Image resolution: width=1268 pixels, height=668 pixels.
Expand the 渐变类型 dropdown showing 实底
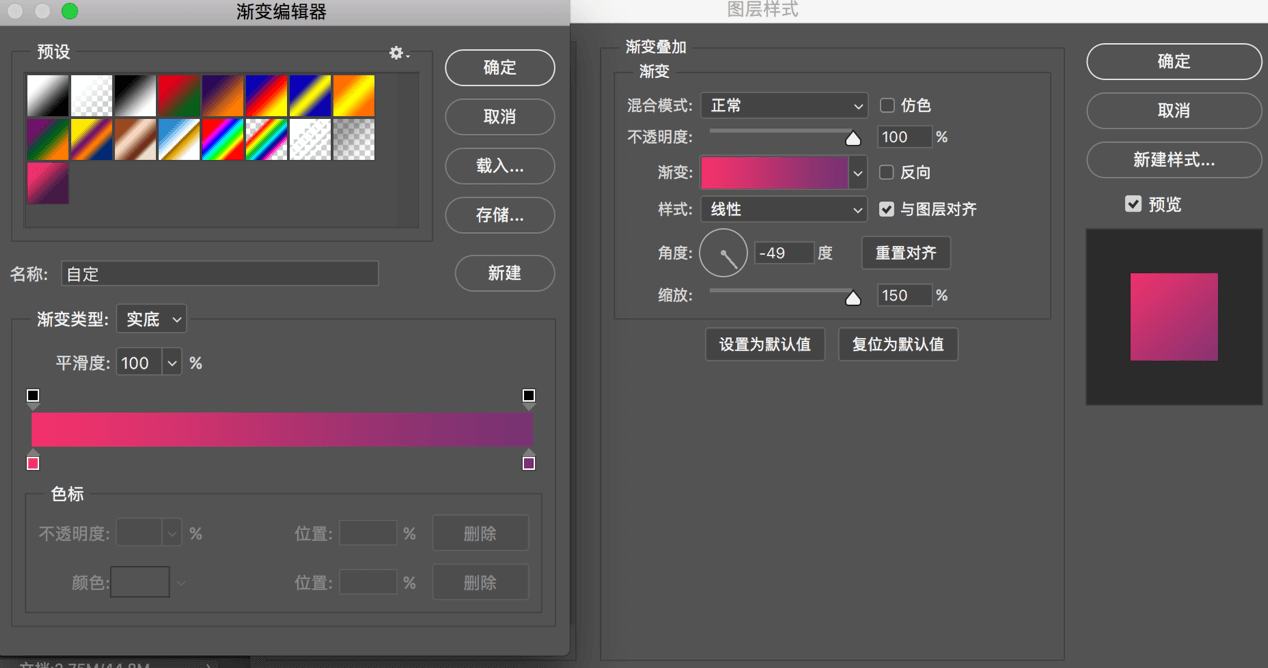(x=152, y=319)
